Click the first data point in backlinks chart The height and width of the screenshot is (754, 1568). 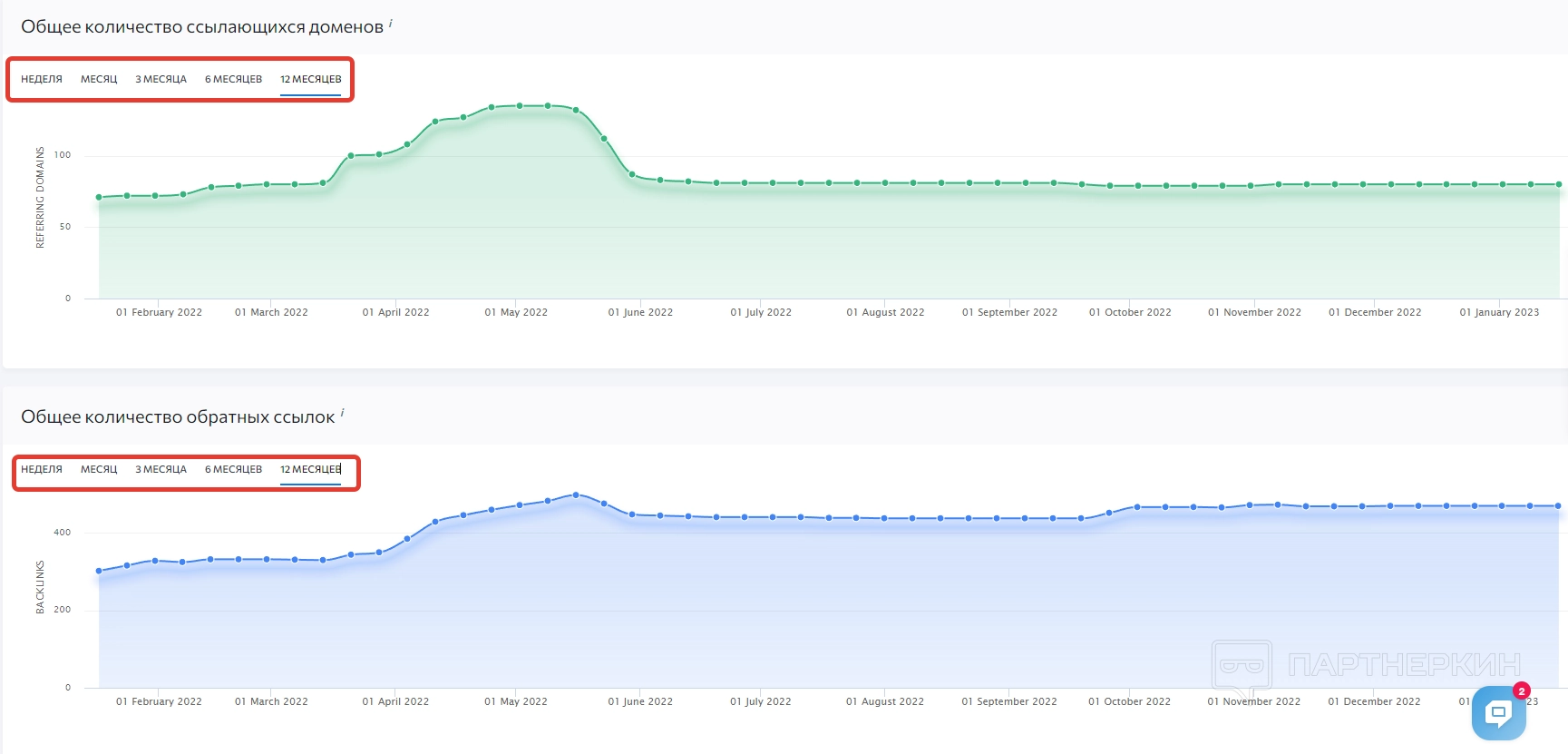99,571
